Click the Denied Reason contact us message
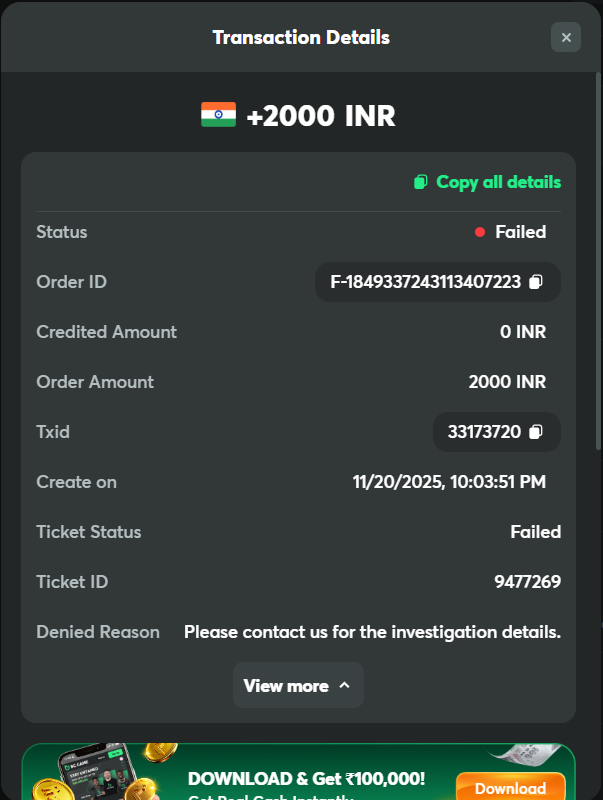 pyautogui.click(x=372, y=632)
